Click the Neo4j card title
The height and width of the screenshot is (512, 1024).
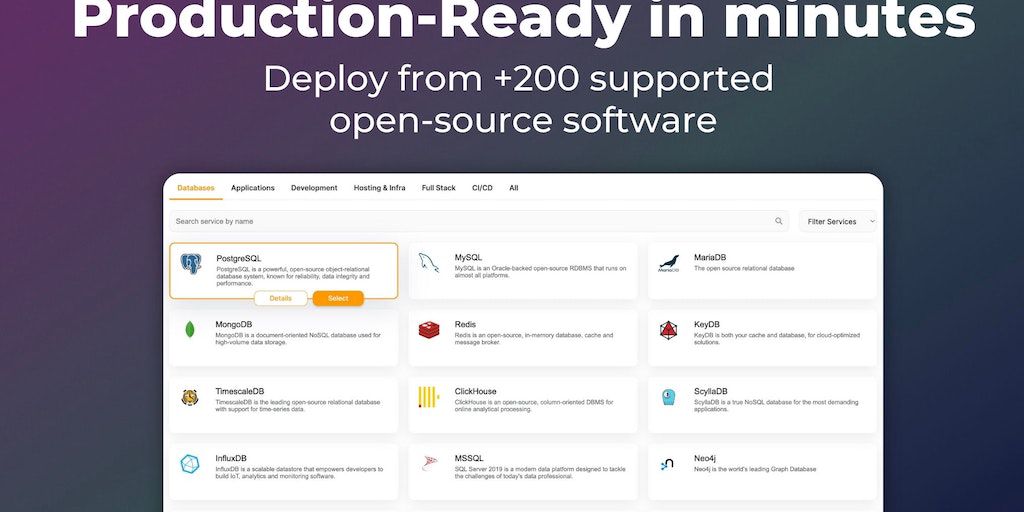point(705,459)
